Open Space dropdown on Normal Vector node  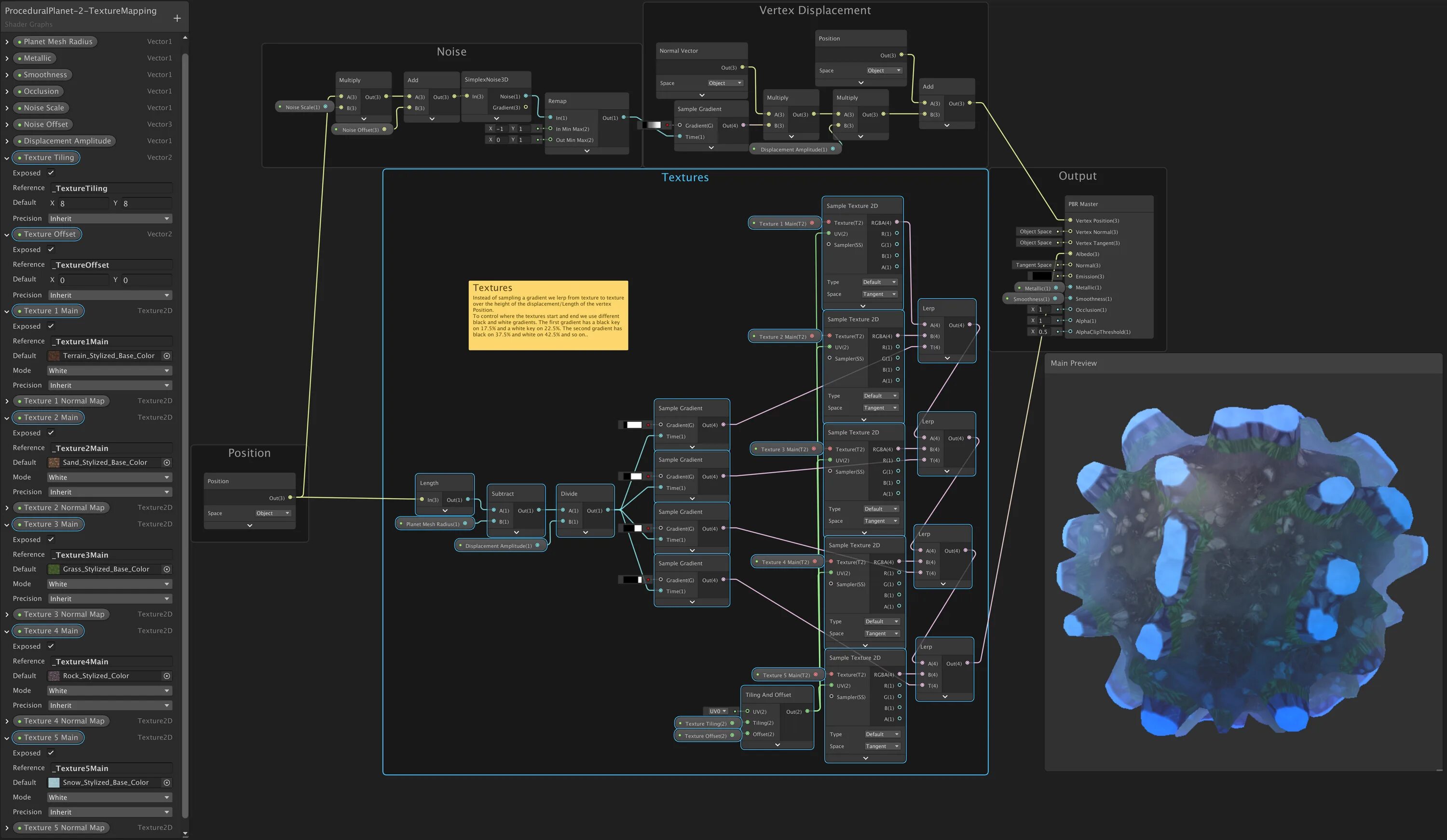pyautogui.click(x=724, y=83)
